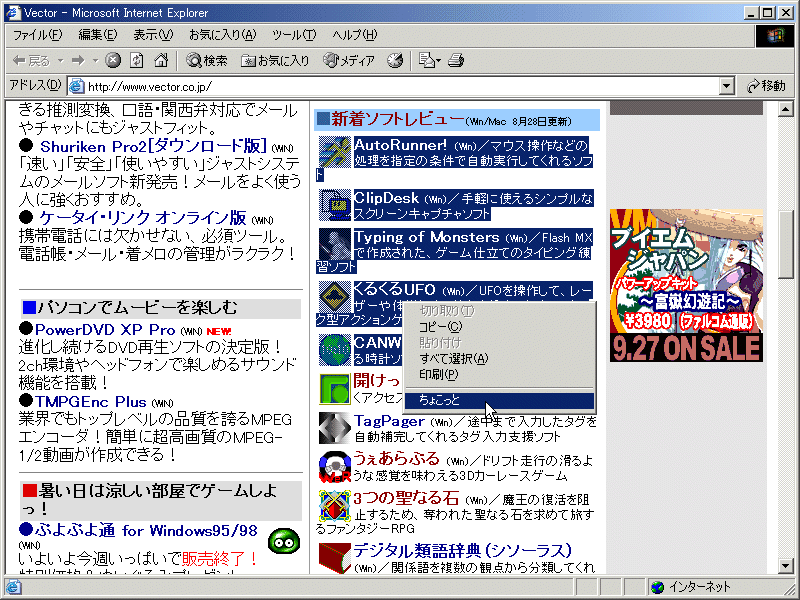The height and width of the screenshot is (600, 800).
Task: Click the AutoRunner software icon
Action: pos(335,152)
